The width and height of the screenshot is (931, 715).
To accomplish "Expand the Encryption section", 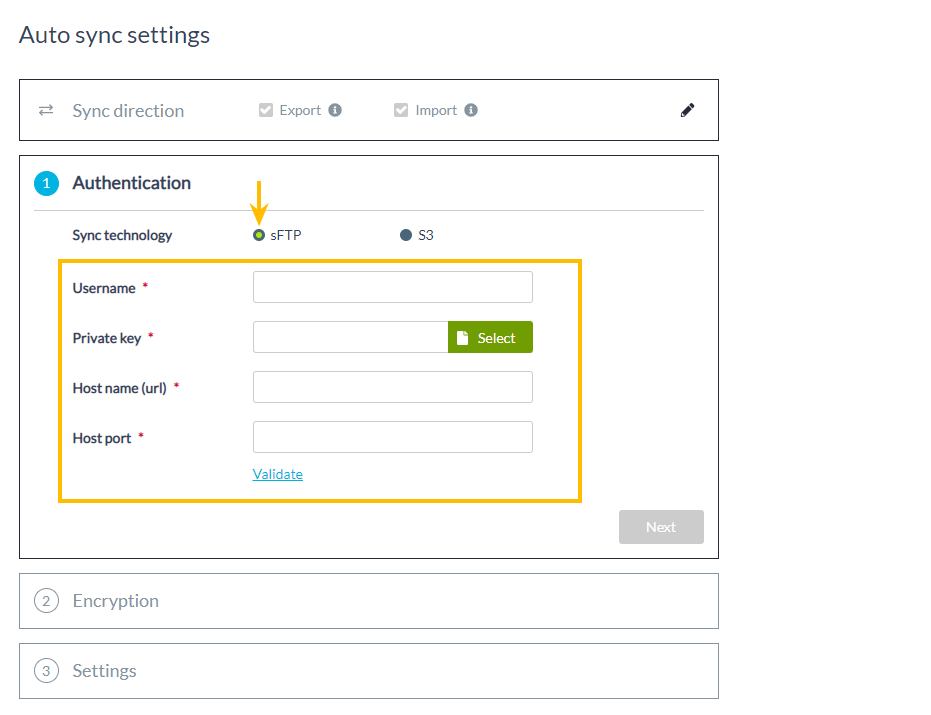I will point(369,601).
